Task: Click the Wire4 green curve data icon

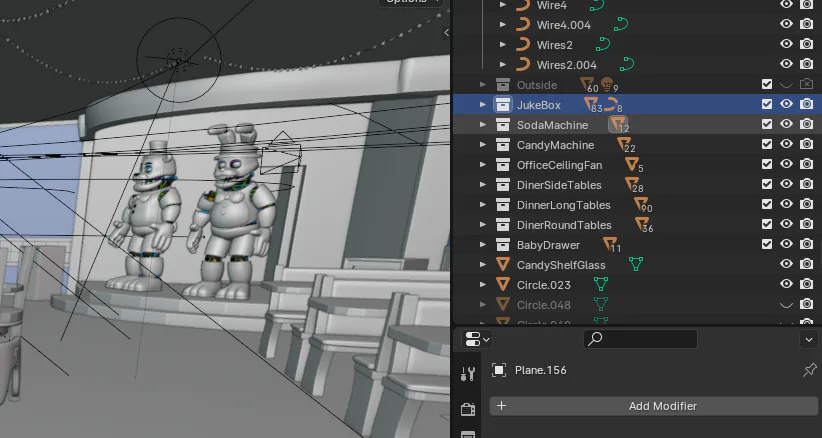Action: [x=597, y=5]
